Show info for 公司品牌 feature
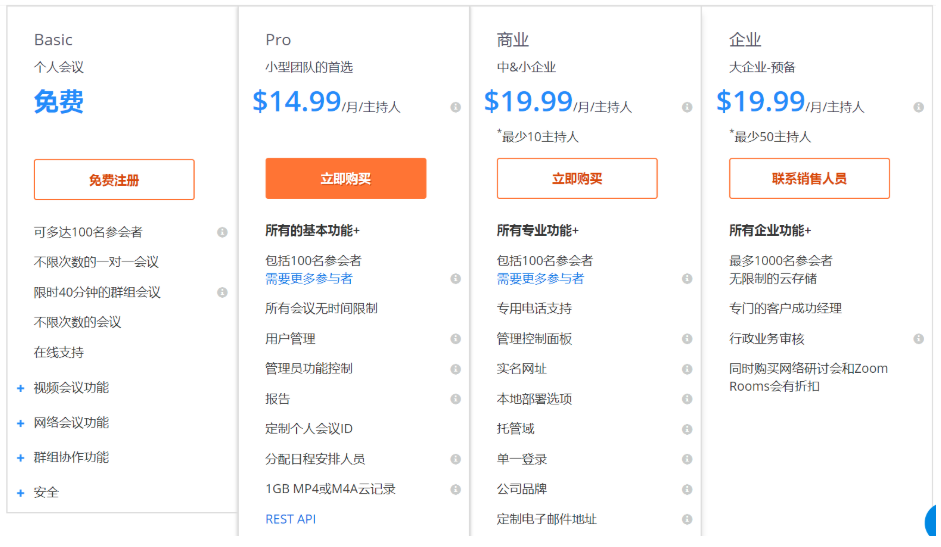The width and height of the screenshot is (941, 547). point(687,489)
